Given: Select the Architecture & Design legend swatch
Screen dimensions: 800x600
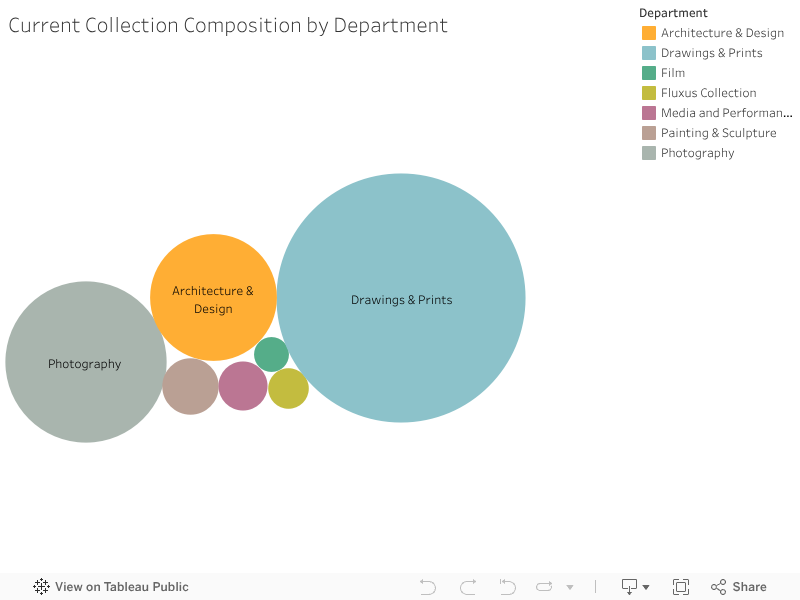Looking at the screenshot, I should (649, 33).
